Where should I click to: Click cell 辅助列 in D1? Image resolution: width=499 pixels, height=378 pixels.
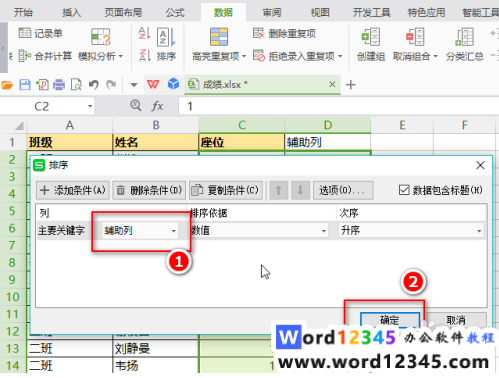coord(327,142)
